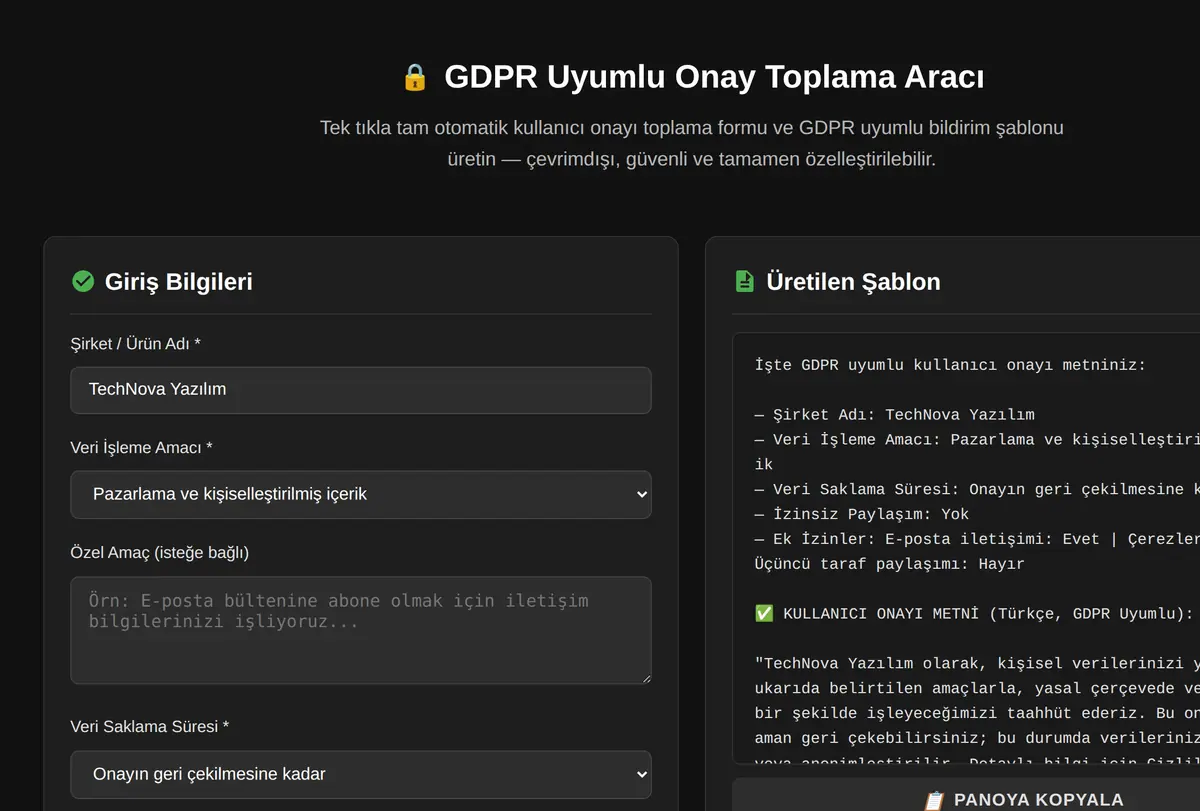Click the Üretilen Şablon section heading
Screen dimensions: 1200x811
click(853, 282)
